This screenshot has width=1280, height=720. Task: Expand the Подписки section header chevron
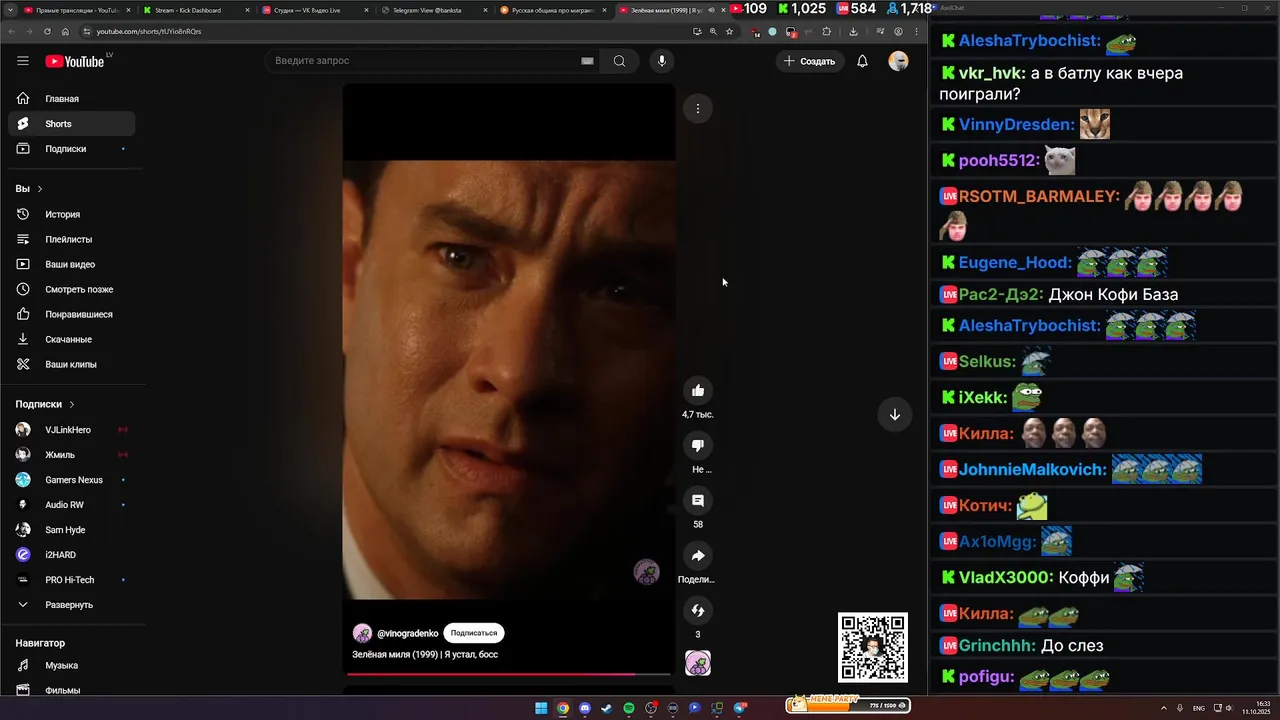pyautogui.click(x=72, y=404)
